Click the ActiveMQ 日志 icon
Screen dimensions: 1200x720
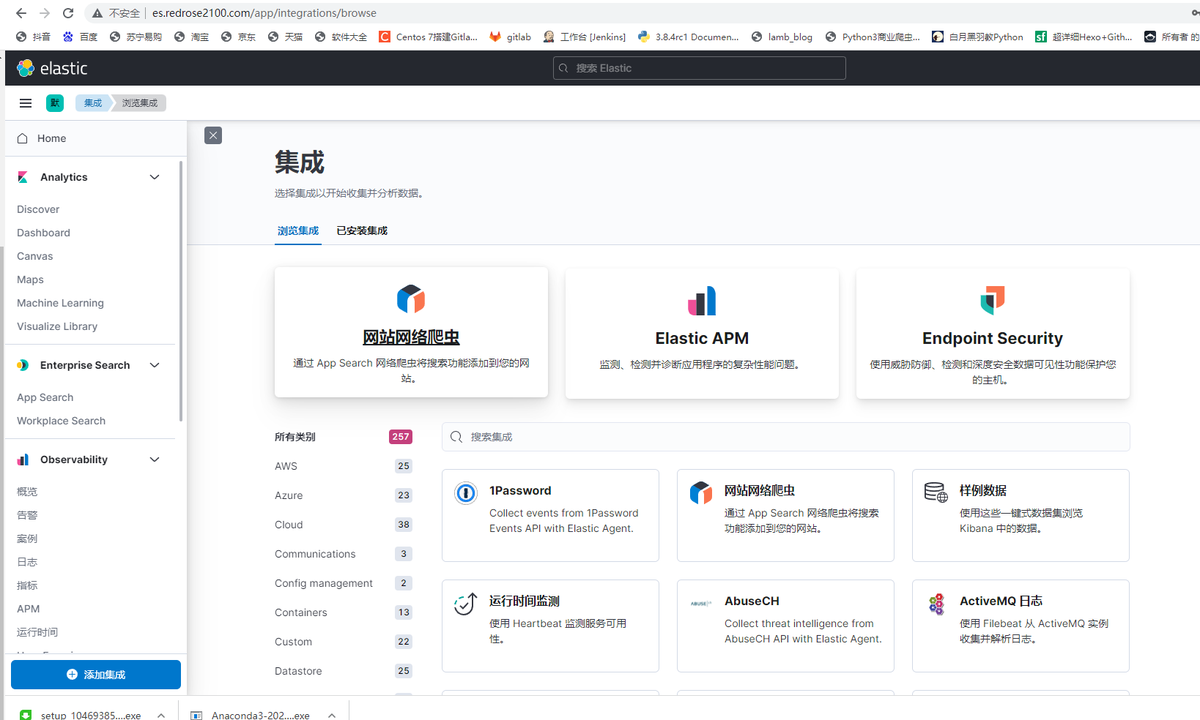tap(936, 603)
